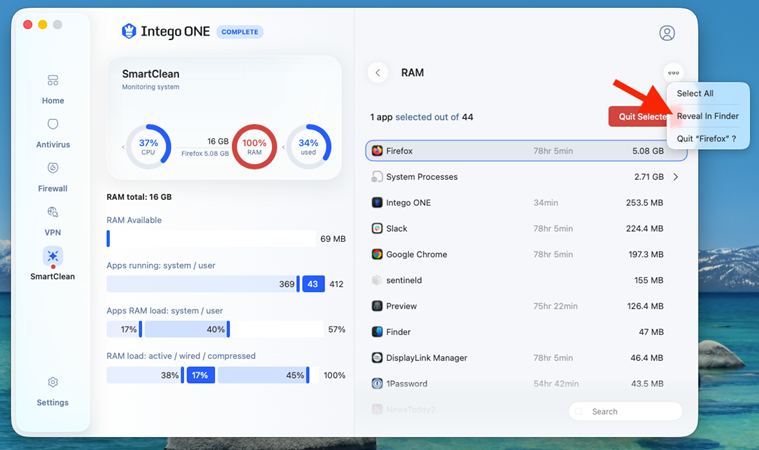759x450 pixels.
Task: Select the SmartClean sidebar icon
Action: point(53,256)
